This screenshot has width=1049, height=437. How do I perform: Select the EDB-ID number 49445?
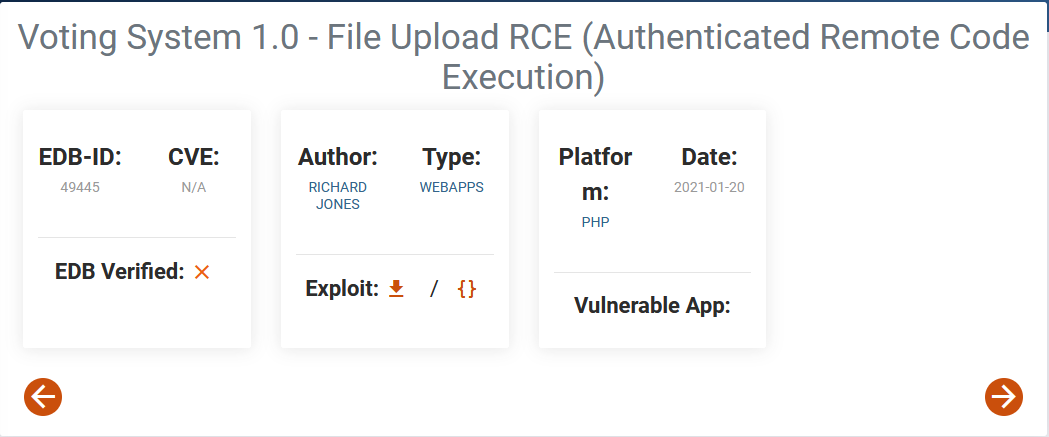[x=80, y=187]
